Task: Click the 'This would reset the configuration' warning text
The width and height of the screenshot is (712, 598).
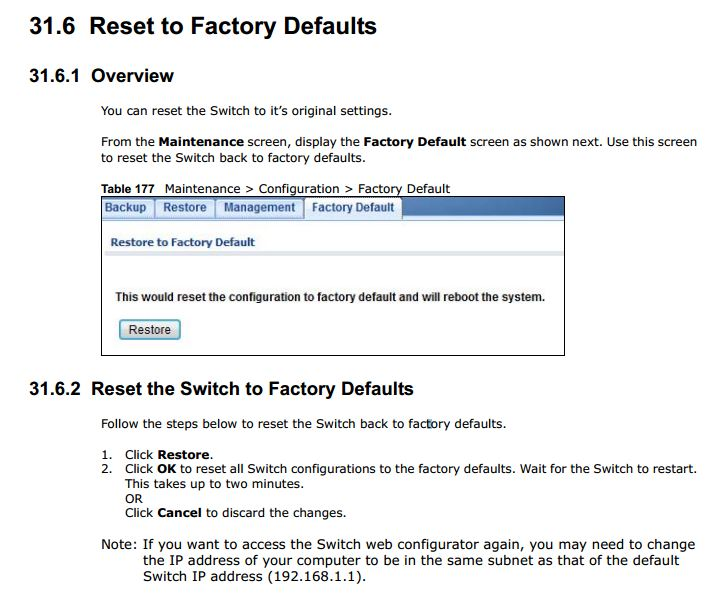Action: click(329, 297)
